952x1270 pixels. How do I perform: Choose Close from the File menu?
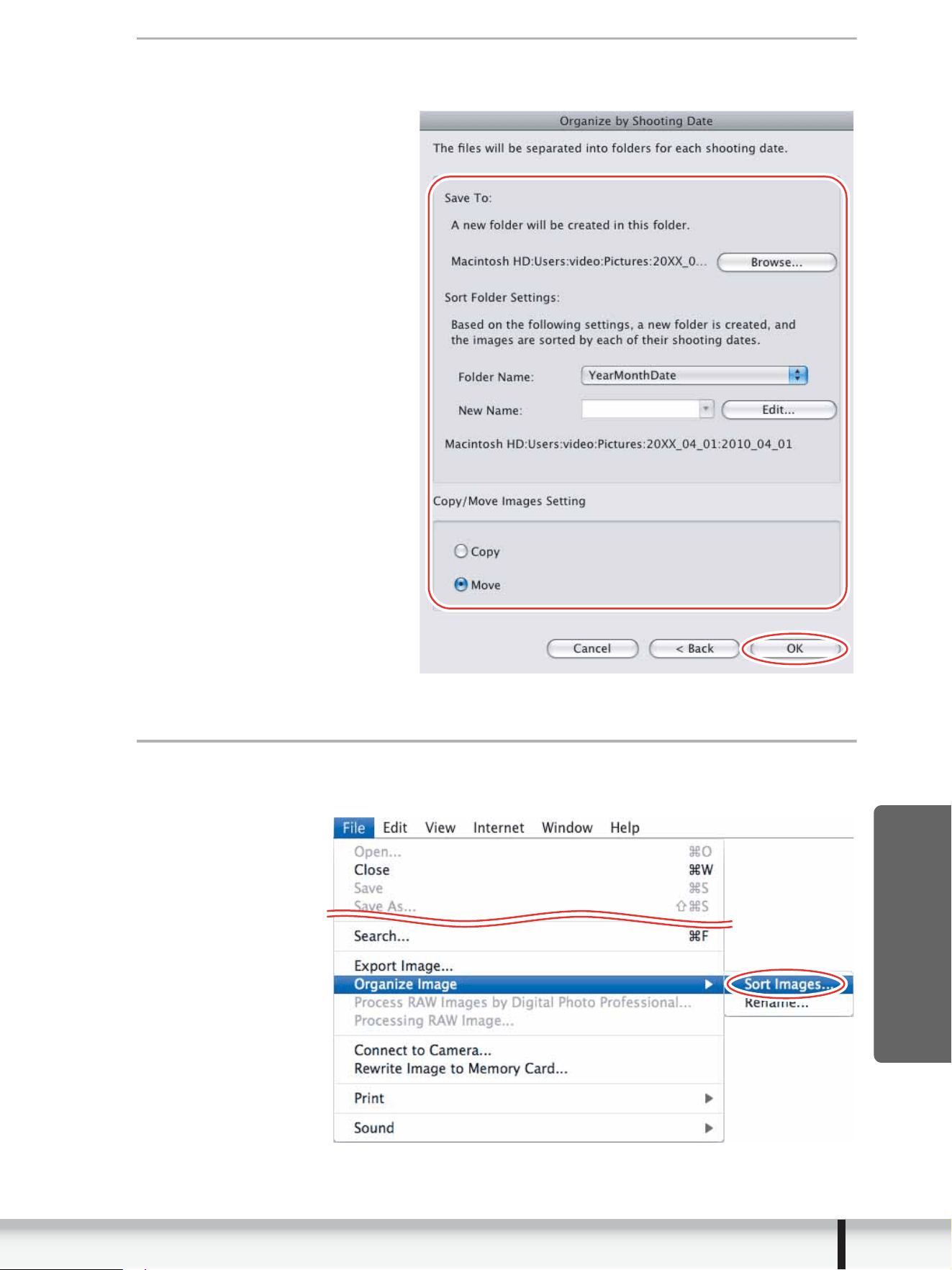coord(529,870)
